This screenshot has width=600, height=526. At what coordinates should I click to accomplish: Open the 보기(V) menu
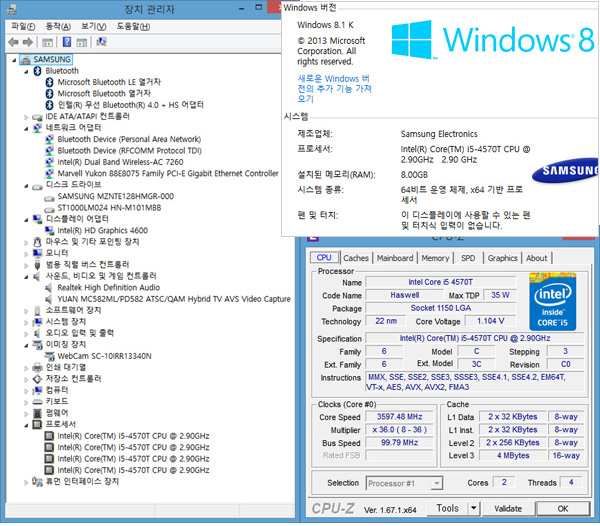(93, 26)
